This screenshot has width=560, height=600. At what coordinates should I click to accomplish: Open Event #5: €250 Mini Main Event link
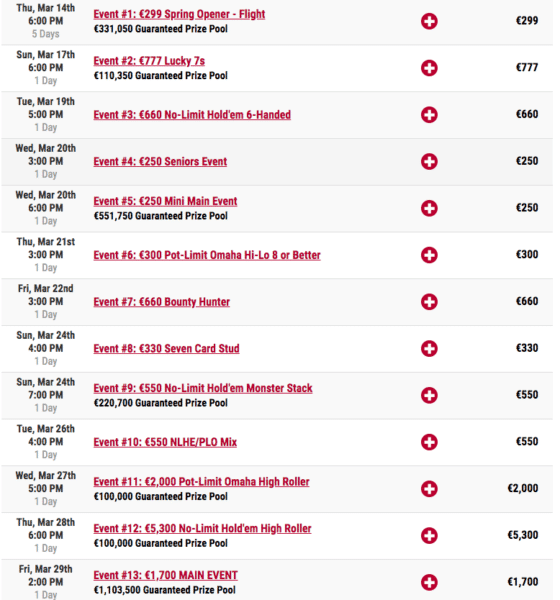[x=165, y=201]
